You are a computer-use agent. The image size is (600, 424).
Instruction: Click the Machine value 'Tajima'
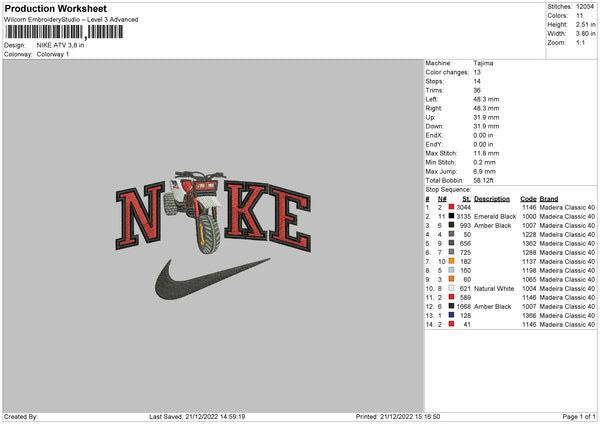[483, 63]
